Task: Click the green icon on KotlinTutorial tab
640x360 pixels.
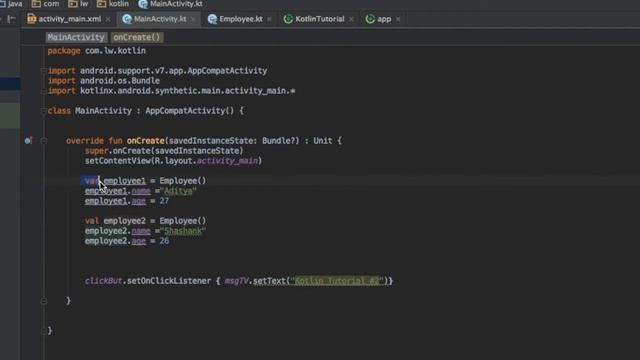Action: pos(288,19)
